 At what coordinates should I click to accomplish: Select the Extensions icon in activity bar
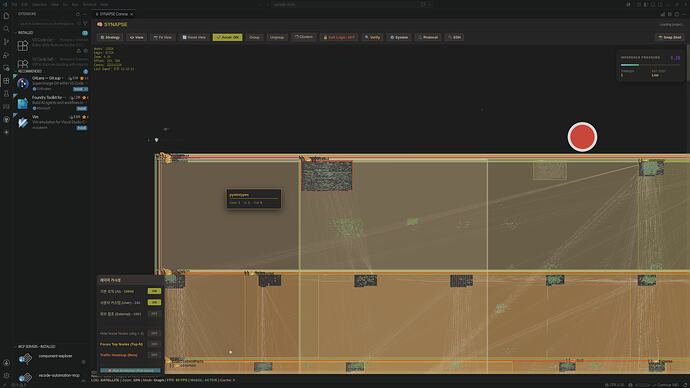(x=6, y=81)
